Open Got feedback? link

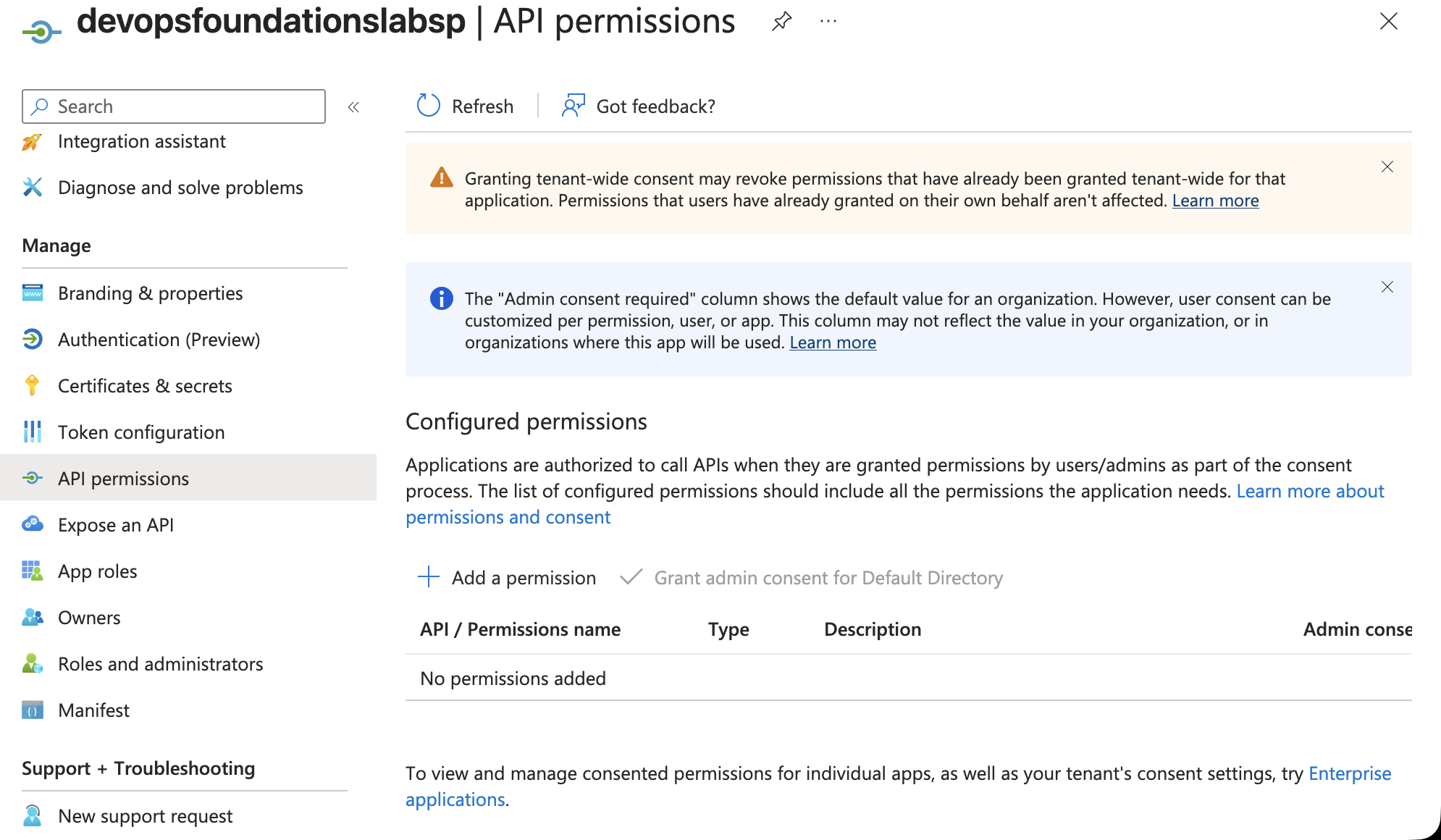pos(655,106)
